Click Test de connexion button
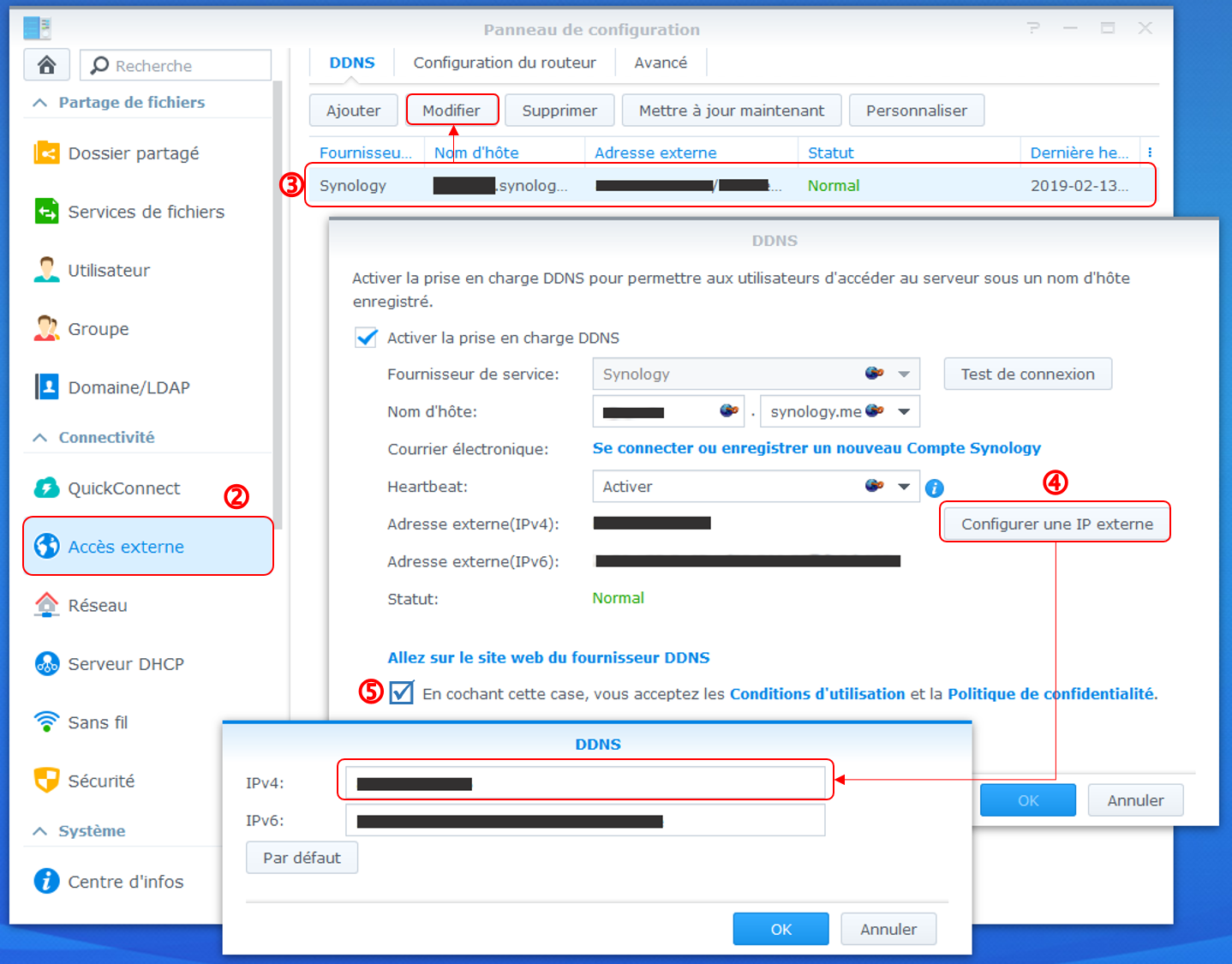The width and height of the screenshot is (1232, 964). [1028, 374]
